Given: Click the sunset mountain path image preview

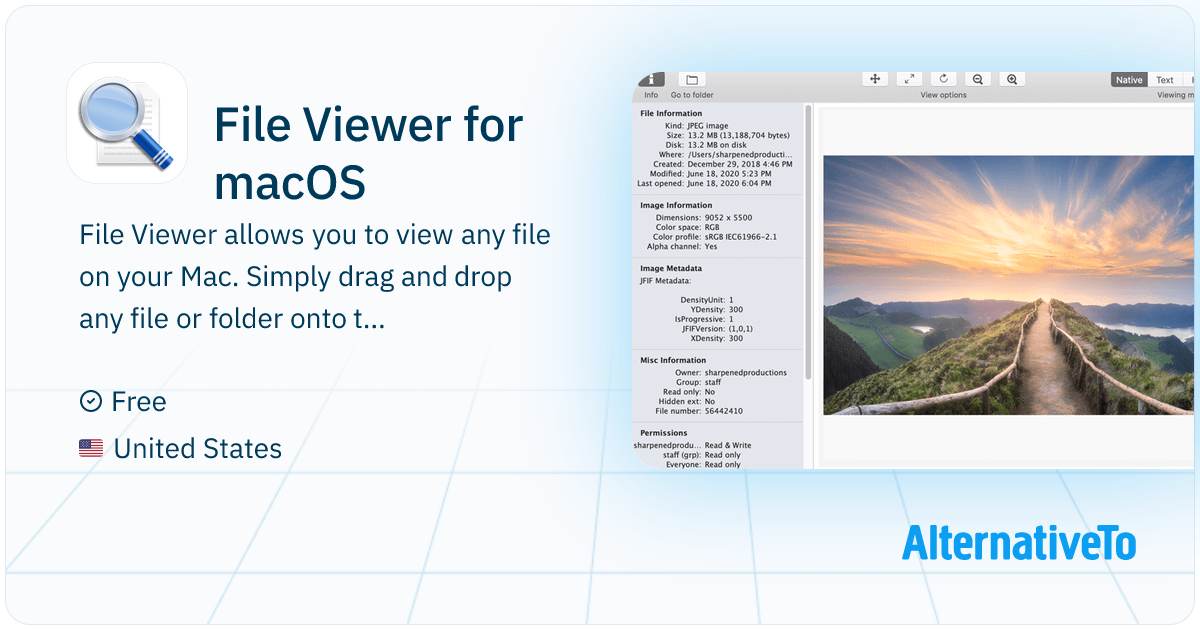Looking at the screenshot, I should pyautogui.click(x=1008, y=285).
